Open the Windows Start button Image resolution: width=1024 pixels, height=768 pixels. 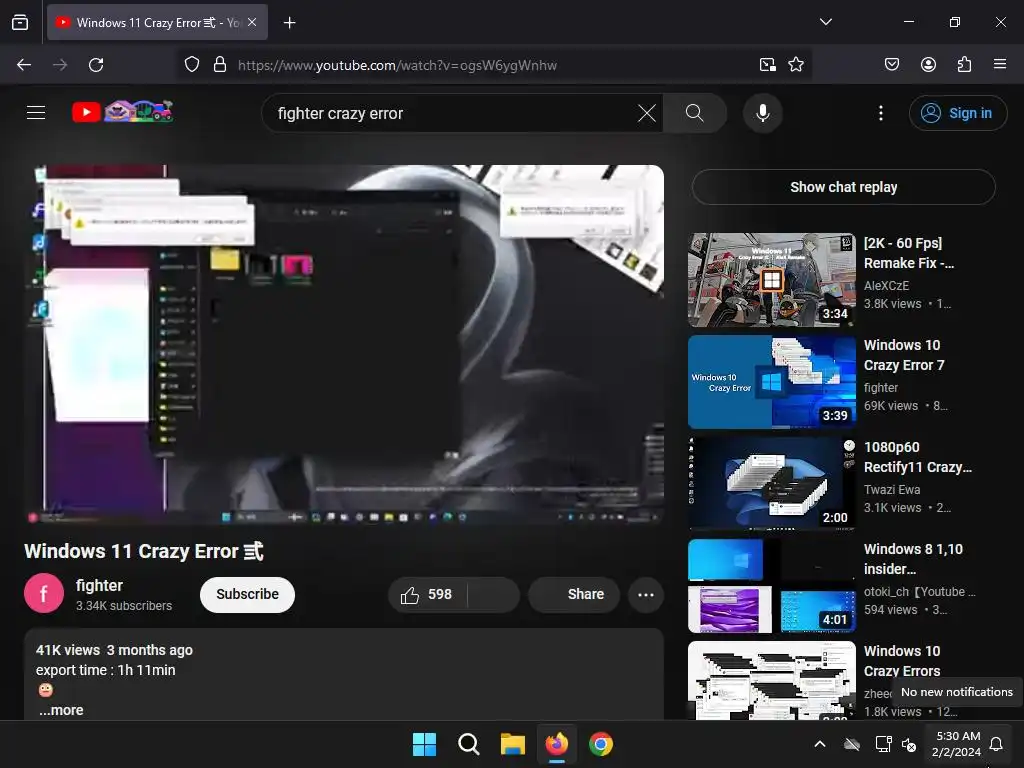[x=424, y=744]
